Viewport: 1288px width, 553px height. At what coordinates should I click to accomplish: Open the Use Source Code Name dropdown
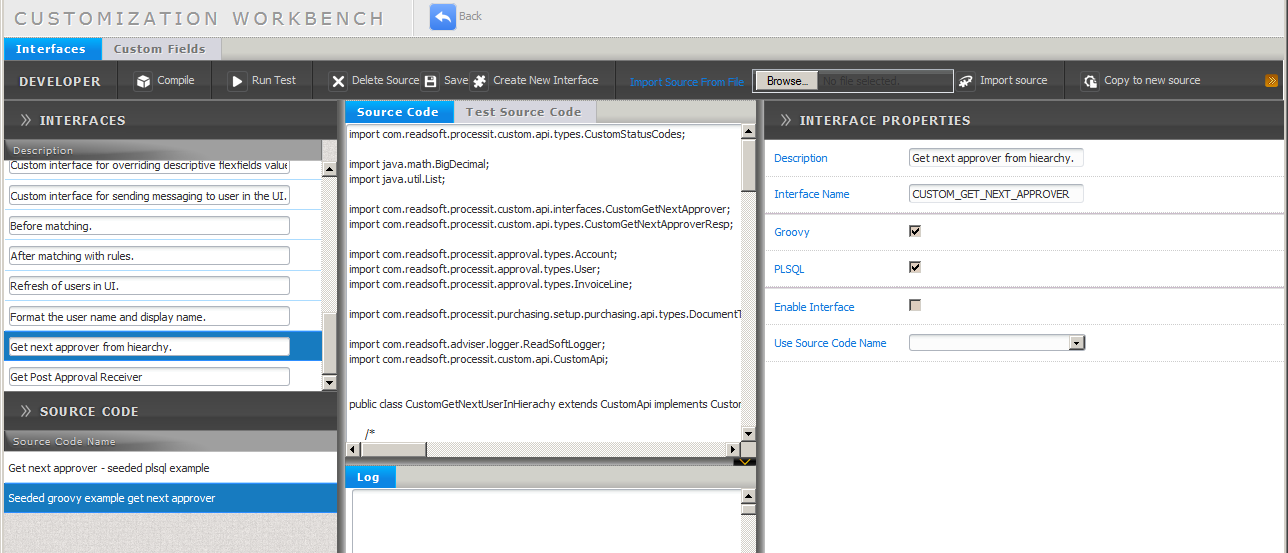1076,343
